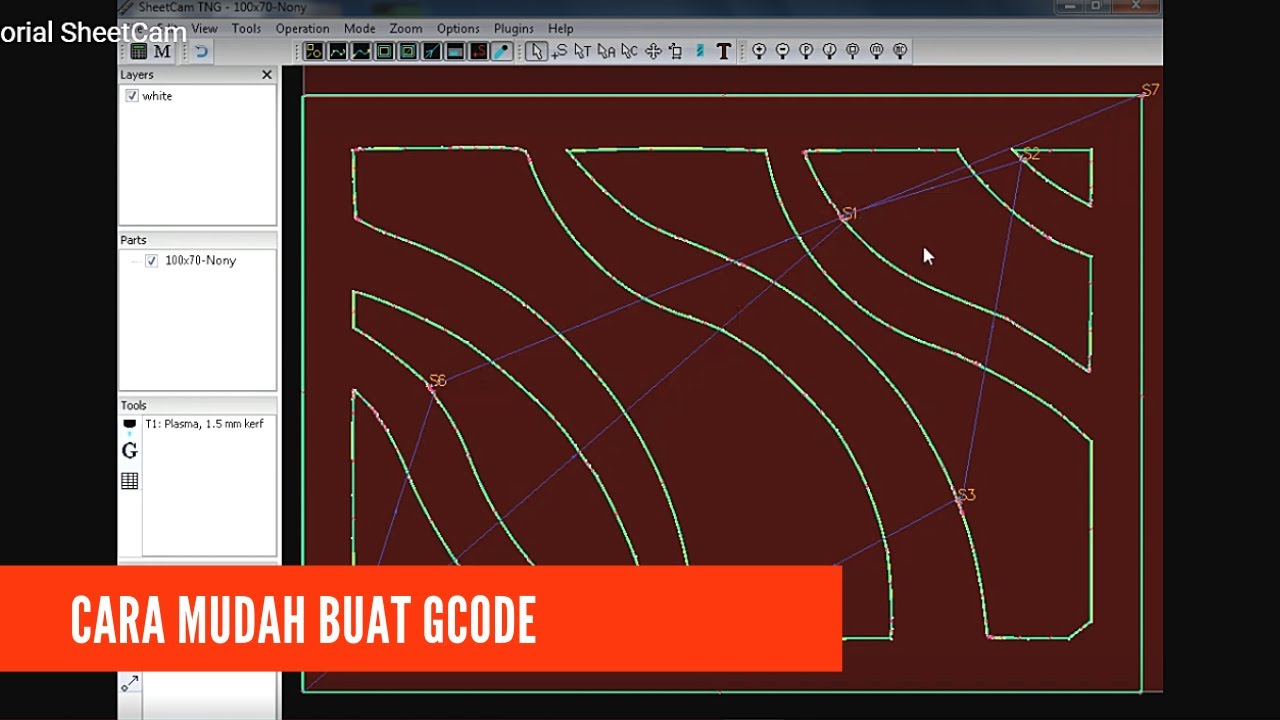The image size is (1280, 720).
Task: Click the S7 start point marker
Action: point(1150,90)
